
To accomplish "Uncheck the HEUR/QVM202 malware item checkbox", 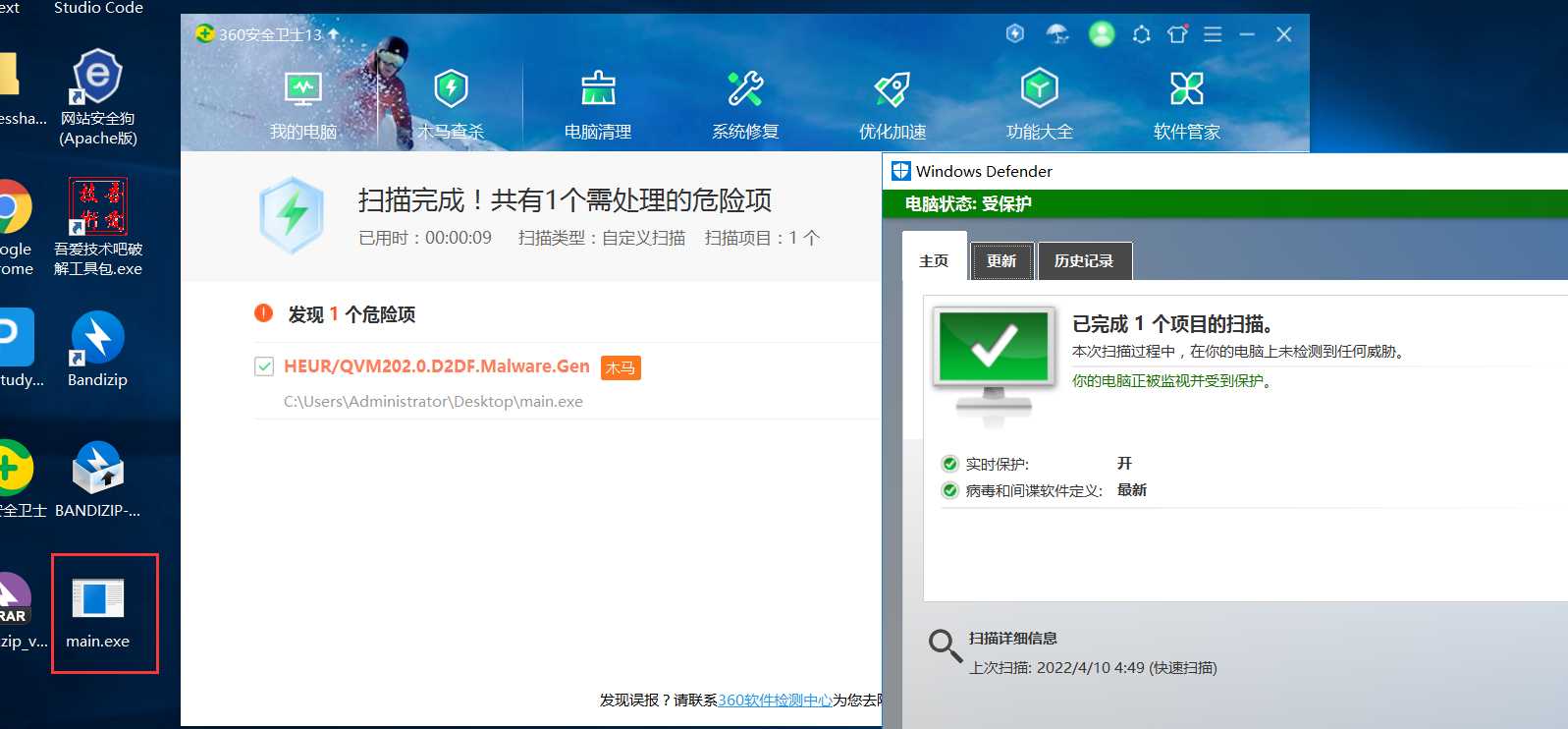I will pyautogui.click(x=263, y=366).
